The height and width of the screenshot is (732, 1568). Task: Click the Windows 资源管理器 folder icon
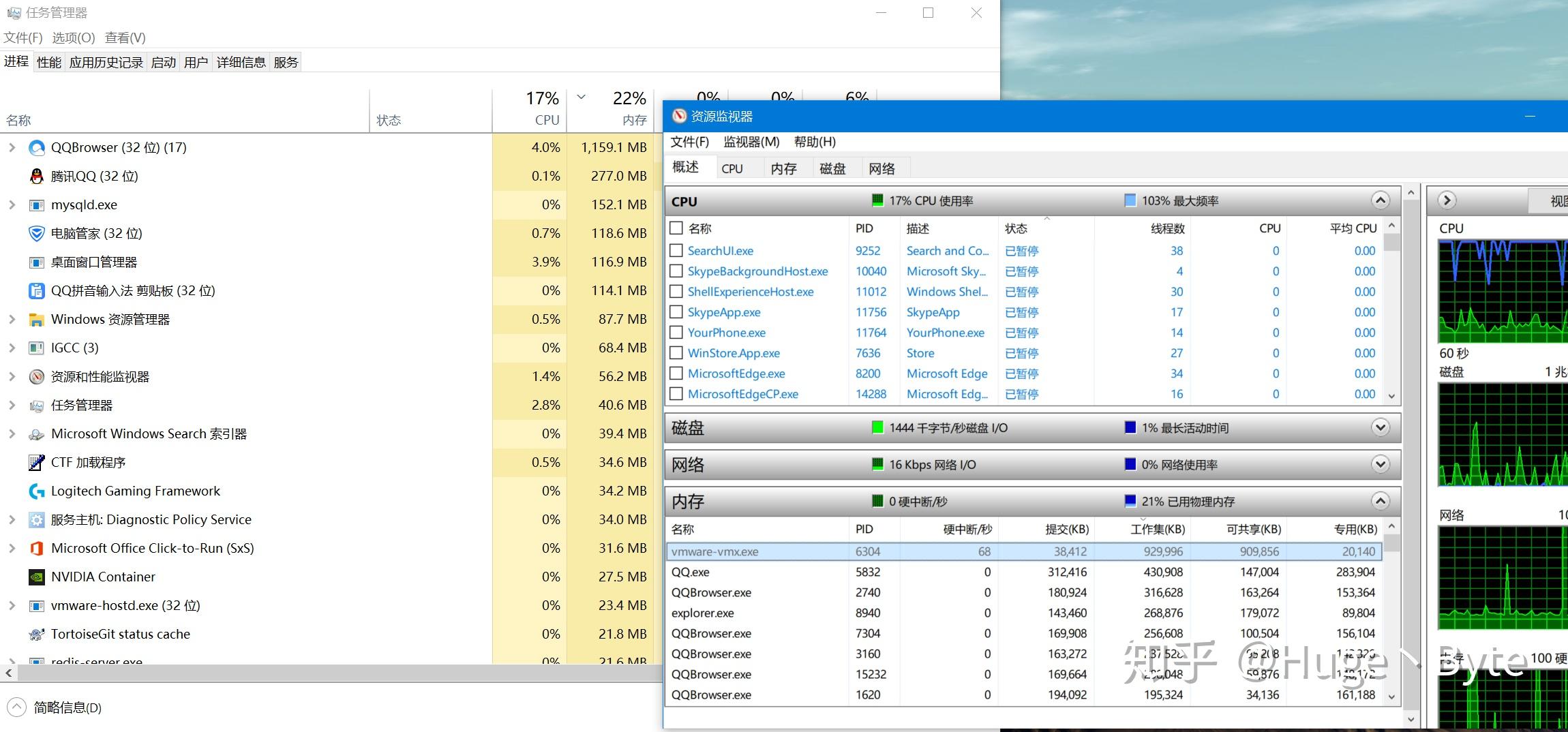click(x=37, y=319)
